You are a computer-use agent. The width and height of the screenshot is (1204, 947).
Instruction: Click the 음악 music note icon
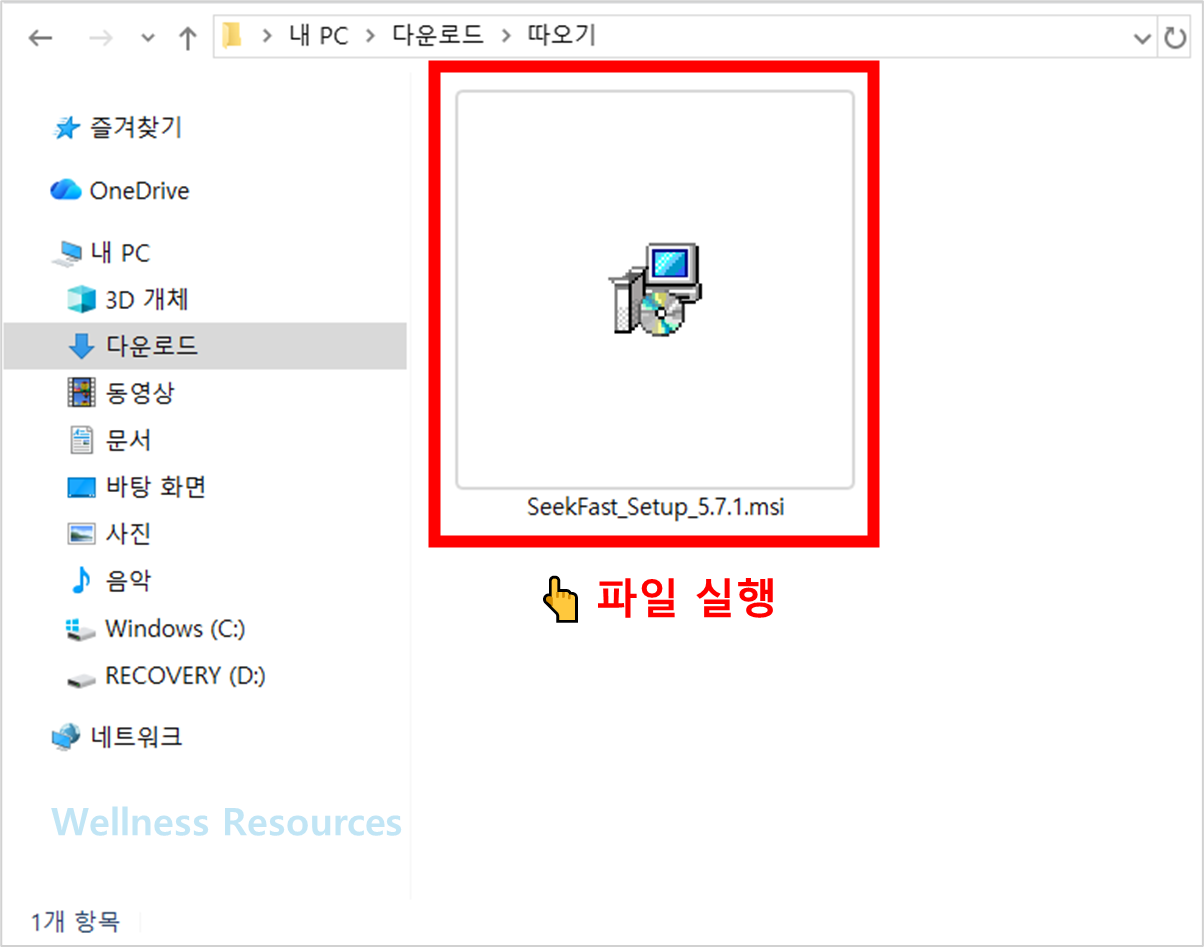tap(80, 581)
